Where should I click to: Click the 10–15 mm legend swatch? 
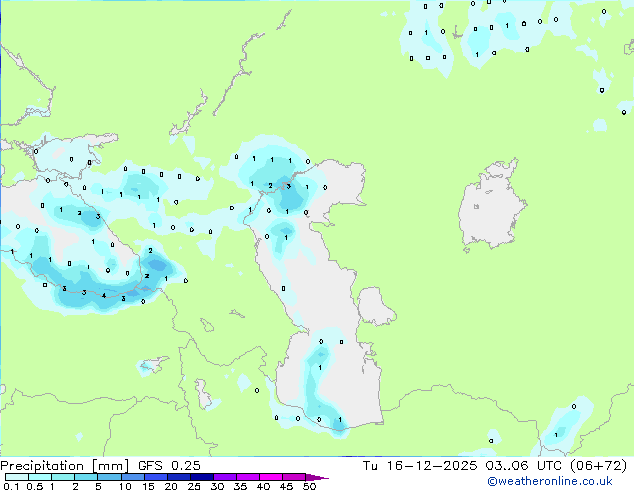[133, 477]
